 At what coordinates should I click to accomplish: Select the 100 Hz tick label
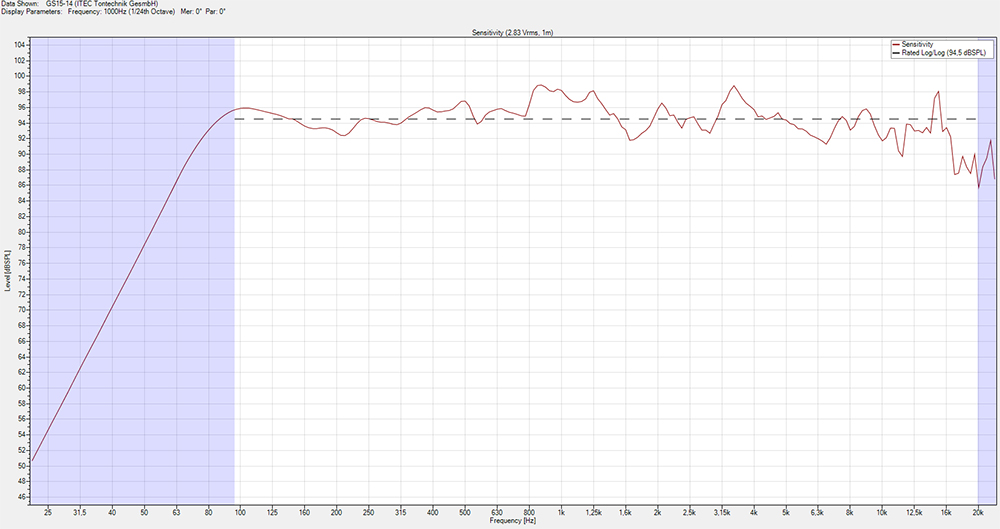240,512
